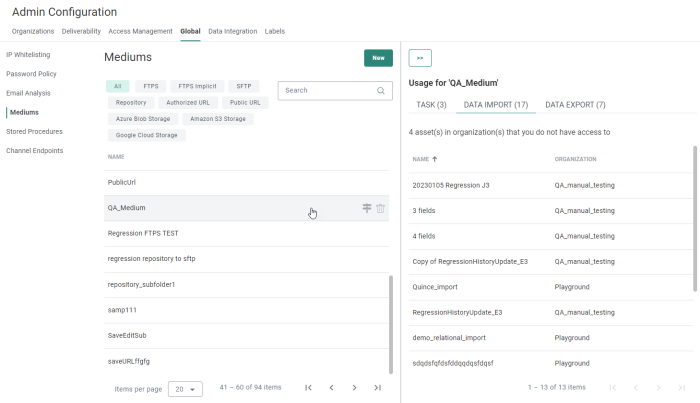This screenshot has width=700, height=403.
Task: Open the sdqdsfqfdsfddqqdqsfdqsf asset link
Action: coord(453,362)
